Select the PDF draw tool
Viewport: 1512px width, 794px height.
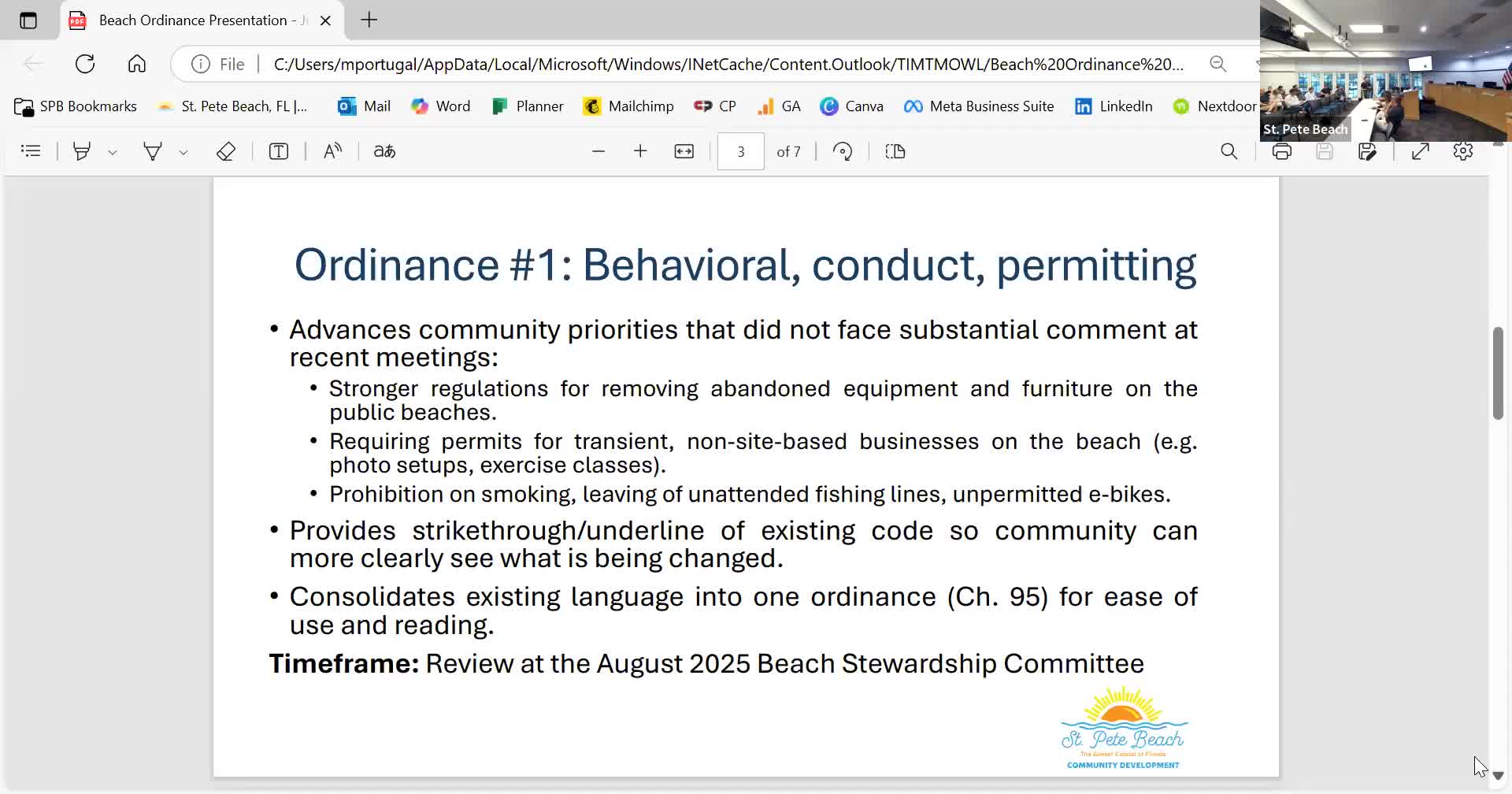click(x=153, y=151)
